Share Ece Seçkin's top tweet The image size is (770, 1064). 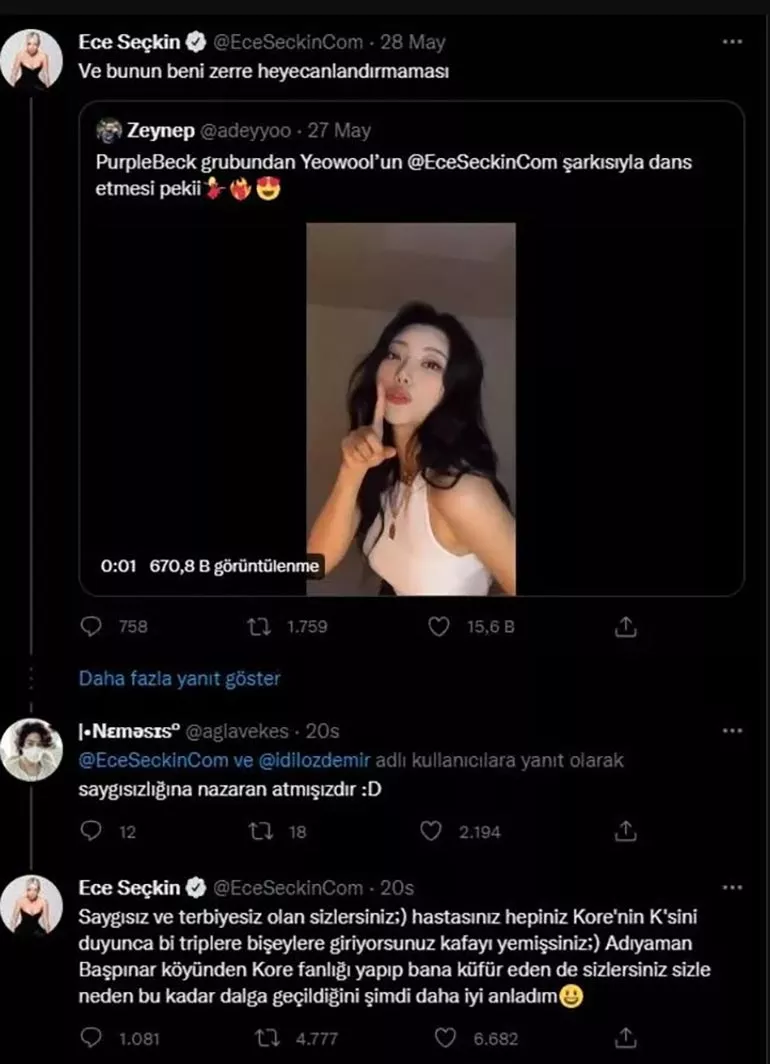pyautogui.click(x=626, y=627)
